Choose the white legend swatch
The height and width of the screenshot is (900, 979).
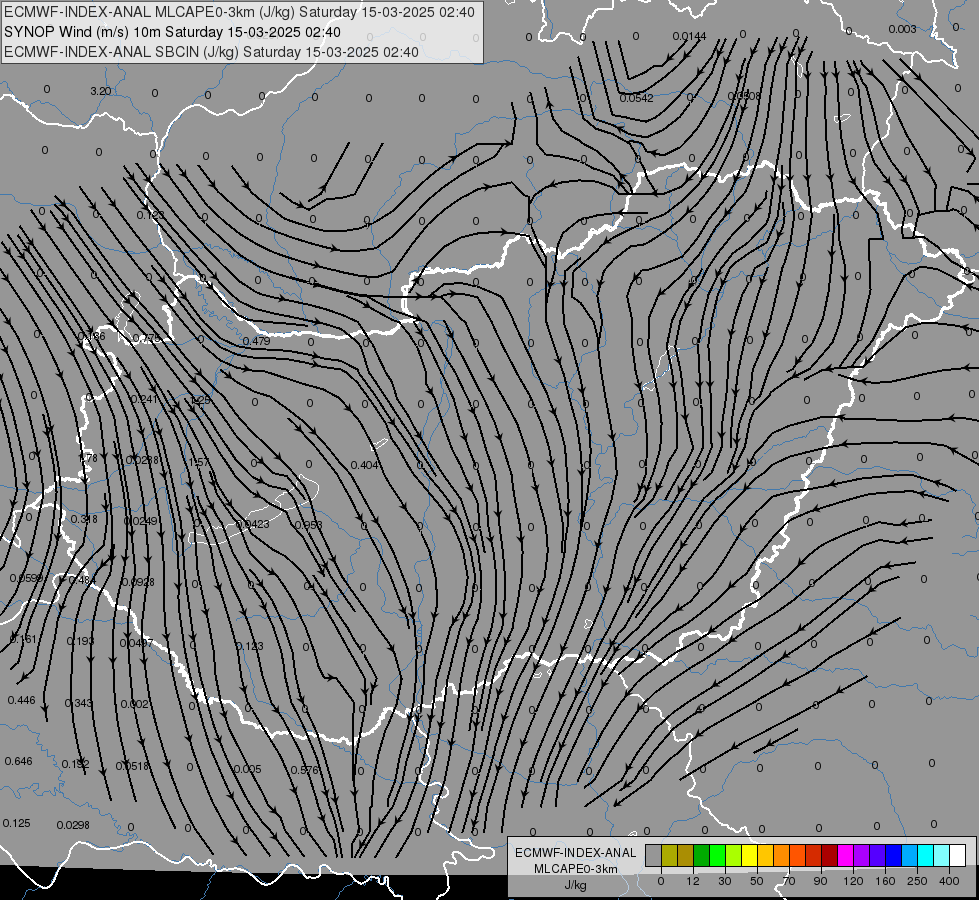958,855
